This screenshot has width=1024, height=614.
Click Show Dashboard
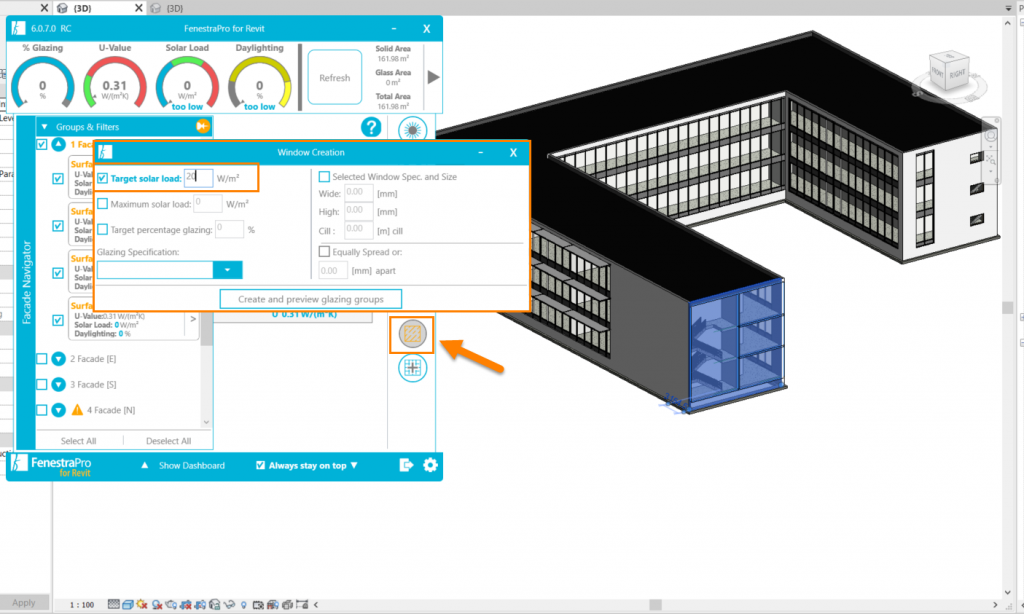pos(191,465)
